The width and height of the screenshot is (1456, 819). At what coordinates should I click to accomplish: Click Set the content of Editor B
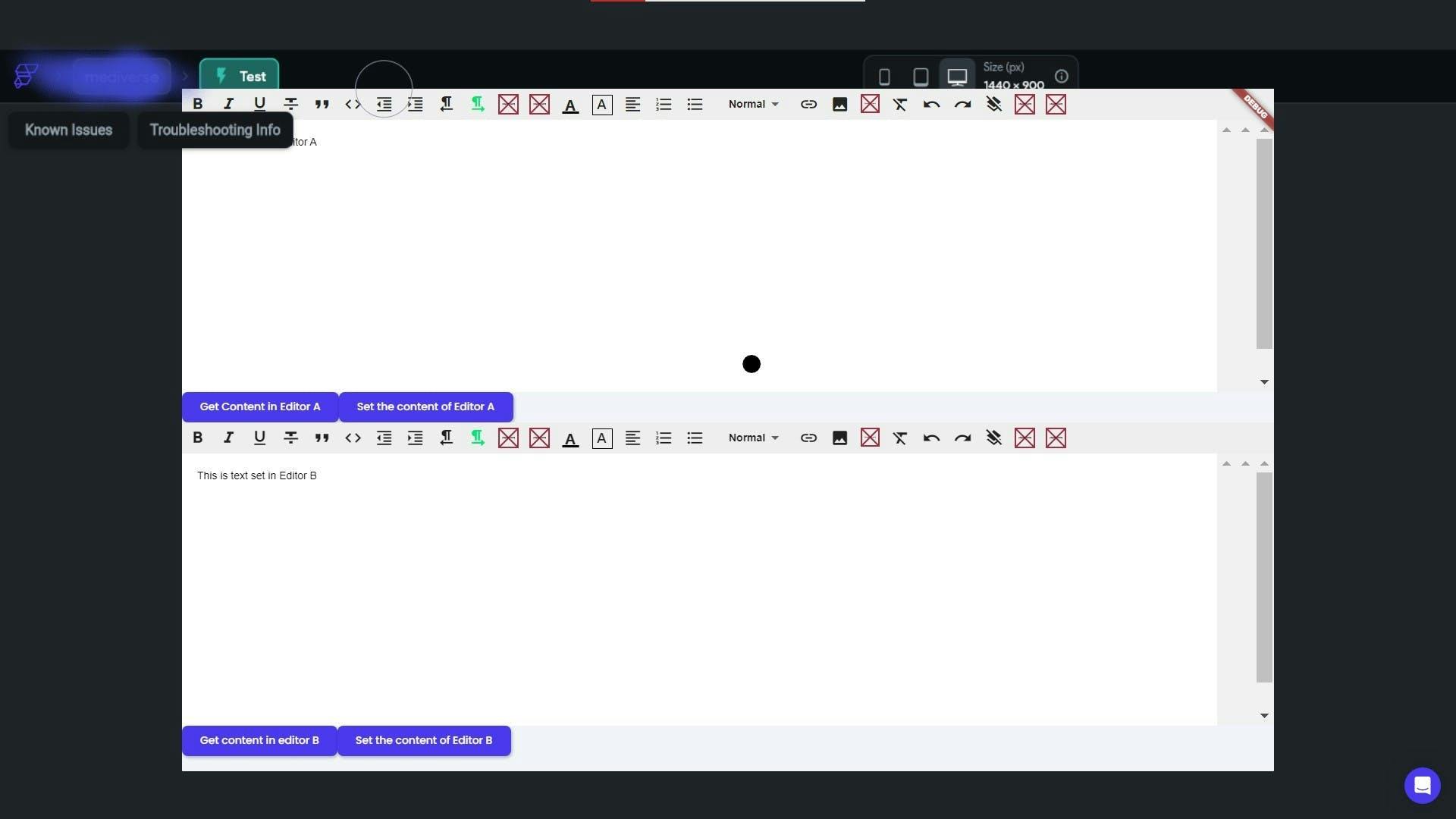(x=423, y=740)
